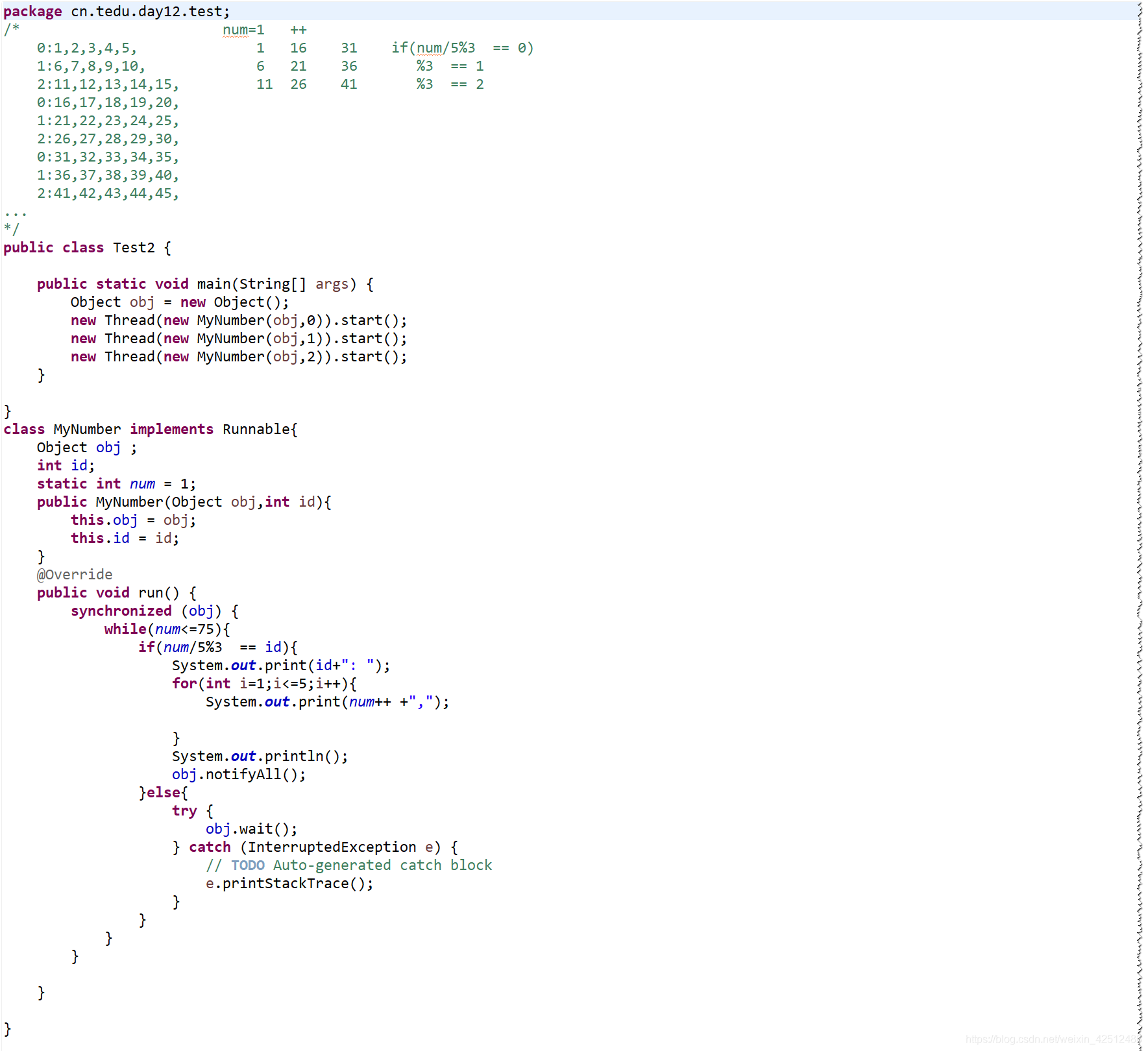Click 'public void run()' method line

(x=117, y=592)
